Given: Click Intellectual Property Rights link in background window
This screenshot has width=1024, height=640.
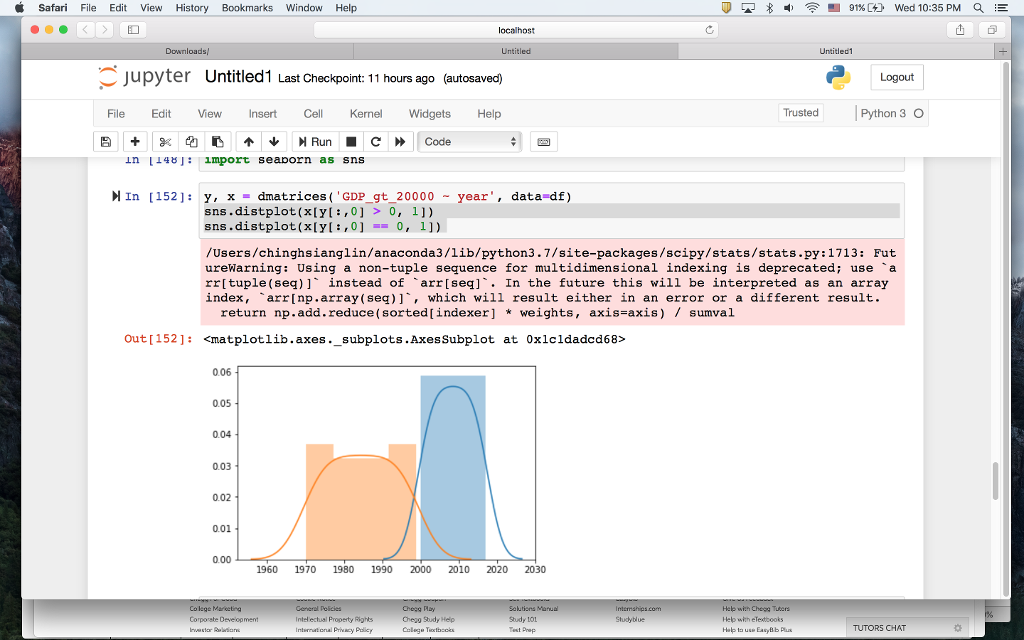Looking at the screenshot, I should (334, 619).
